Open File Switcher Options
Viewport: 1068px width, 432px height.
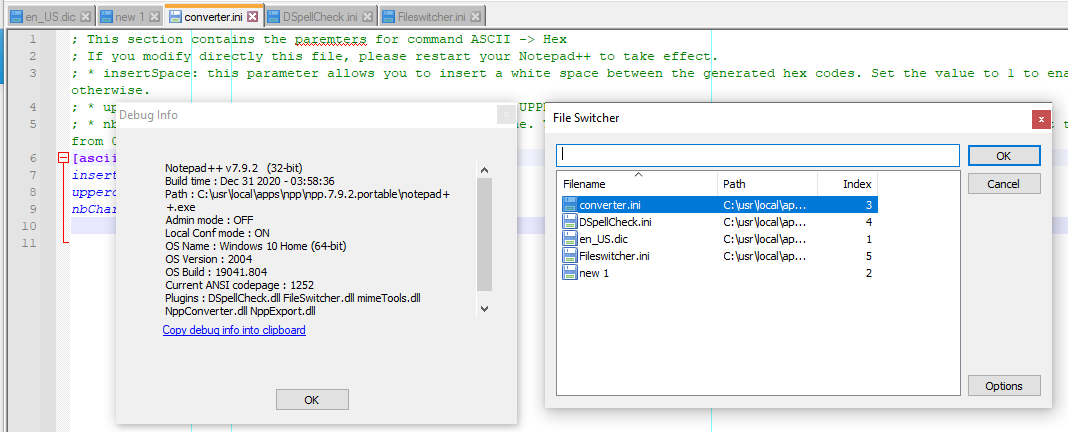[x=1004, y=386]
